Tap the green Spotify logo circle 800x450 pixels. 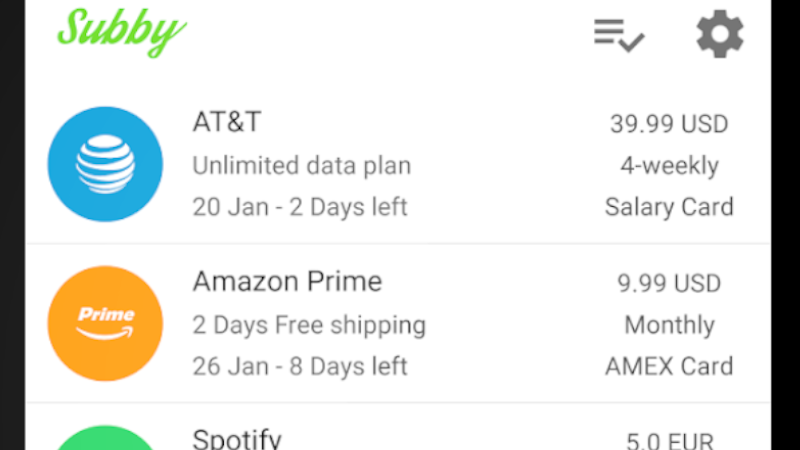click(105, 438)
